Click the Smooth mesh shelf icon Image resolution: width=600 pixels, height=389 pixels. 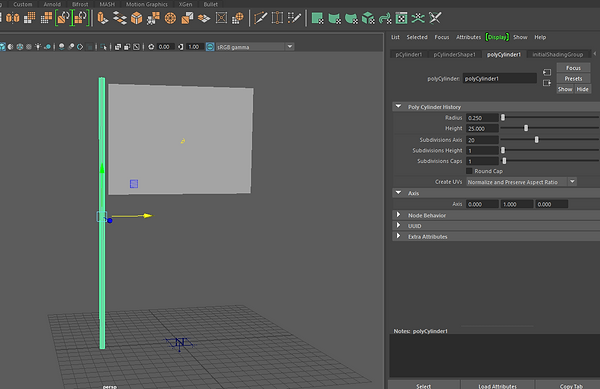click(x=29, y=18)
